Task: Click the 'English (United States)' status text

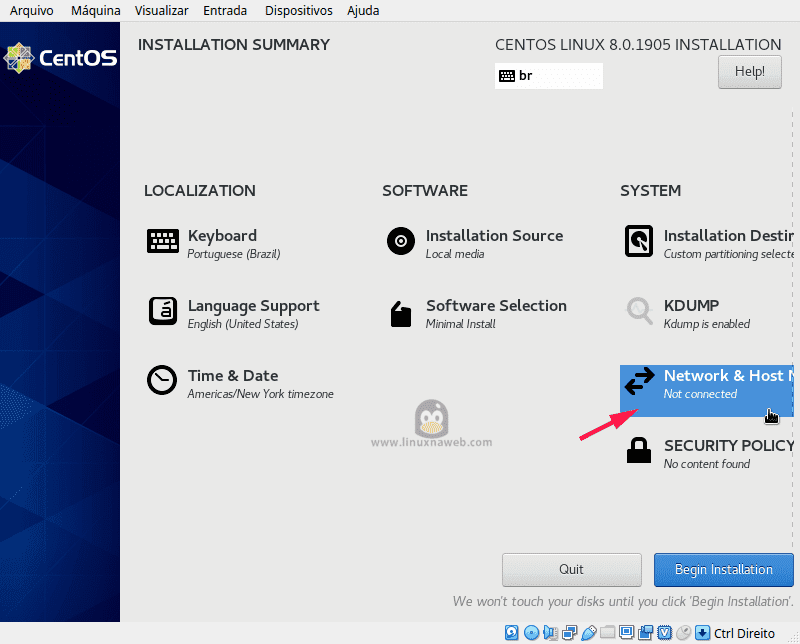Action: coord(243,324)
